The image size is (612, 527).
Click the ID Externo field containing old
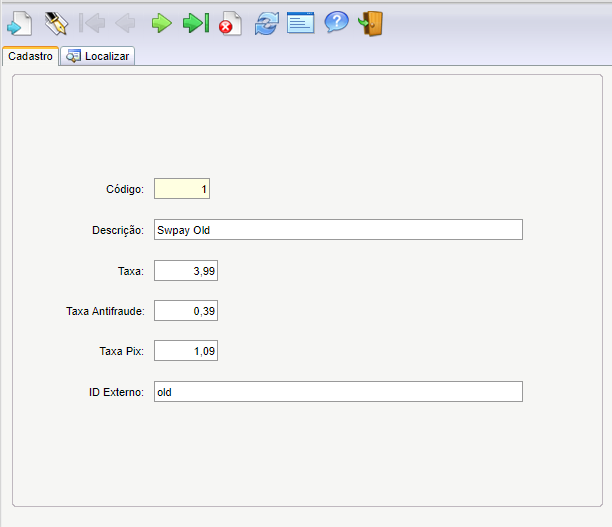[x=338, y=392]
